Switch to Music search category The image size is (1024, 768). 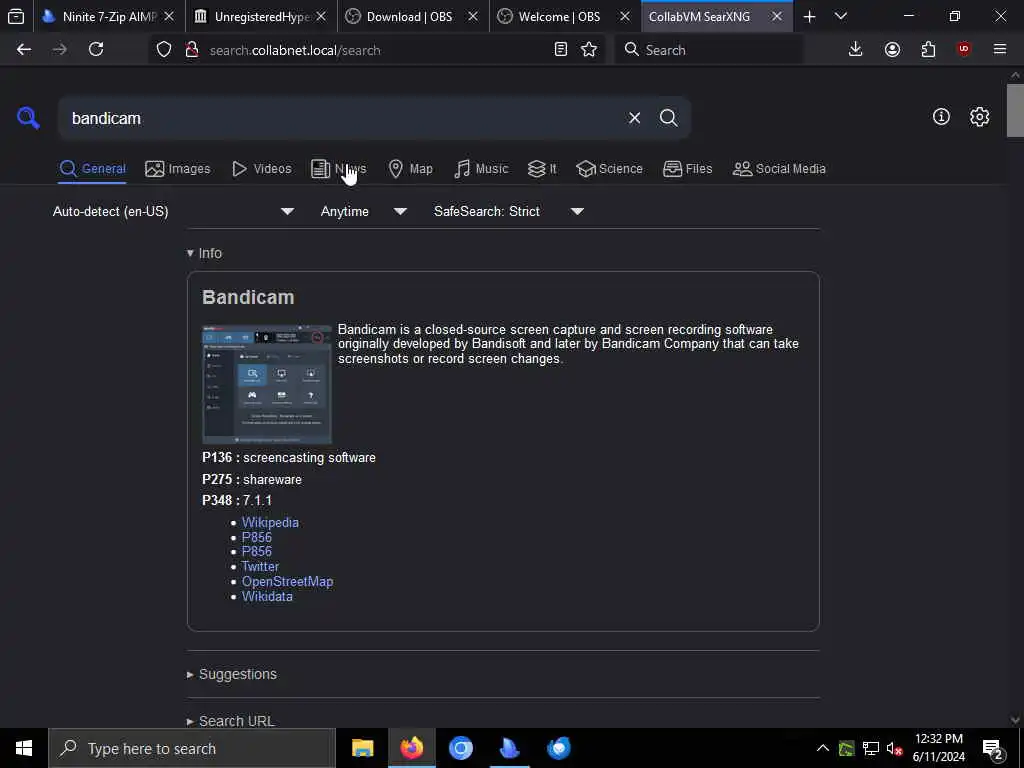click(481, 169)
